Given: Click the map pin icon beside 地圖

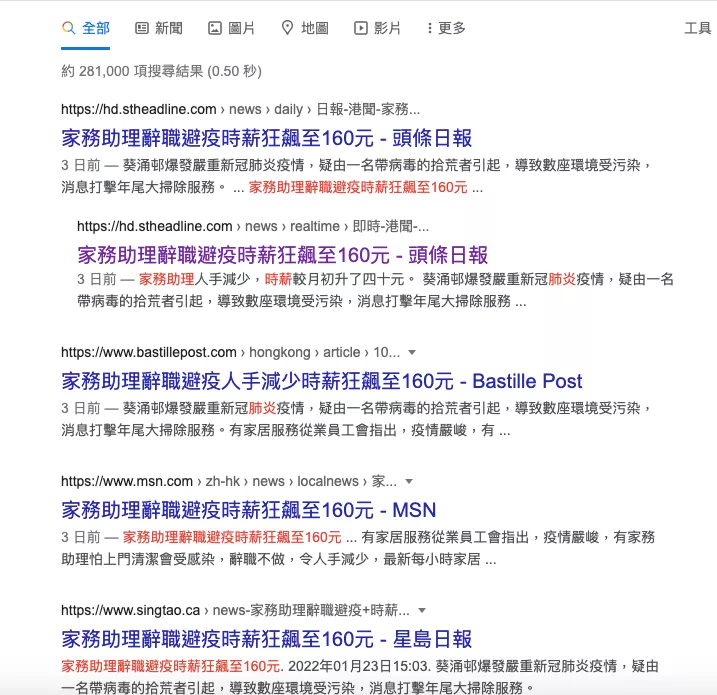Looking at the screenshot, I should coord(287,28).
